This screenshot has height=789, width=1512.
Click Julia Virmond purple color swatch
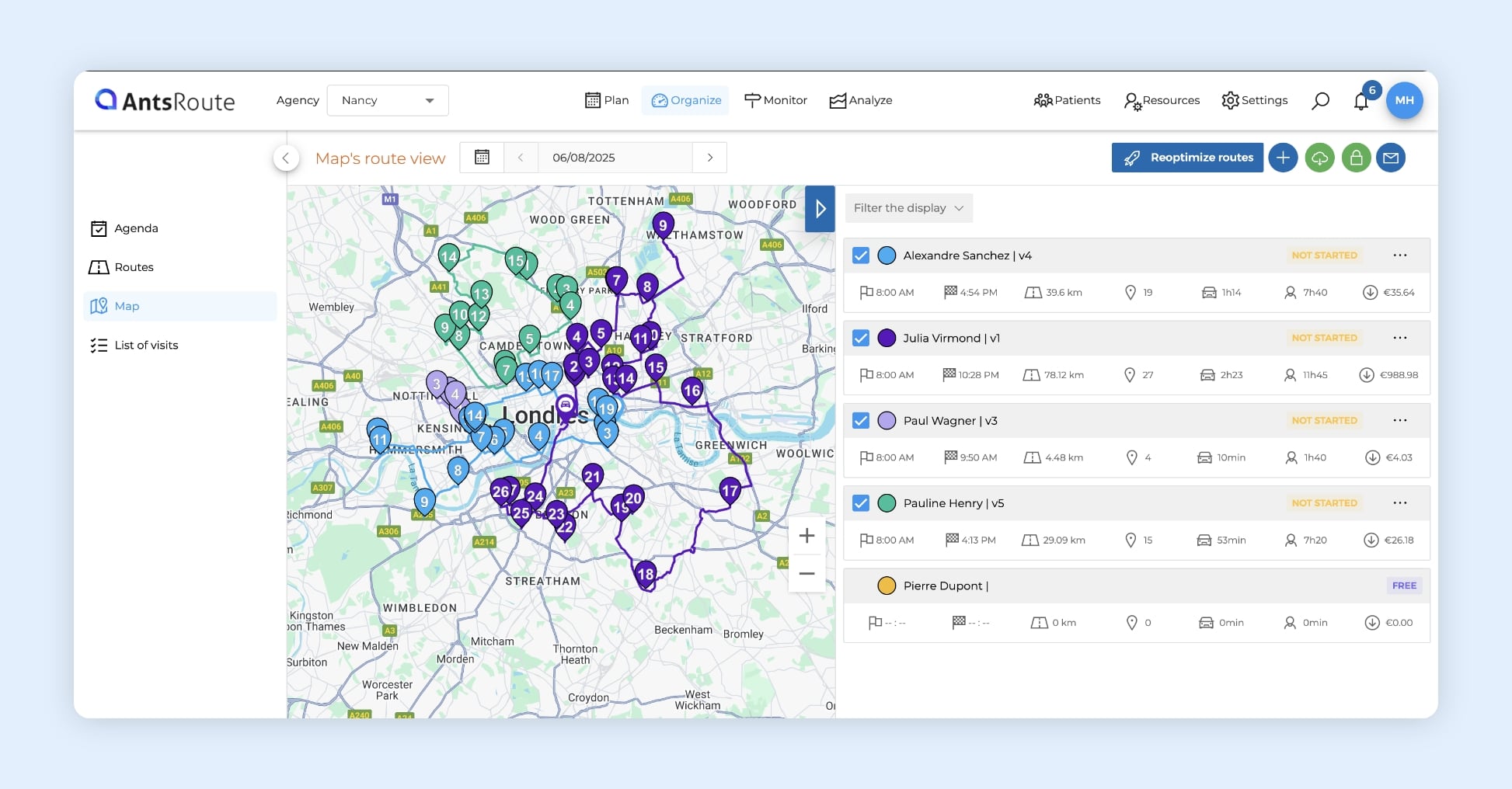coord(887,338)
